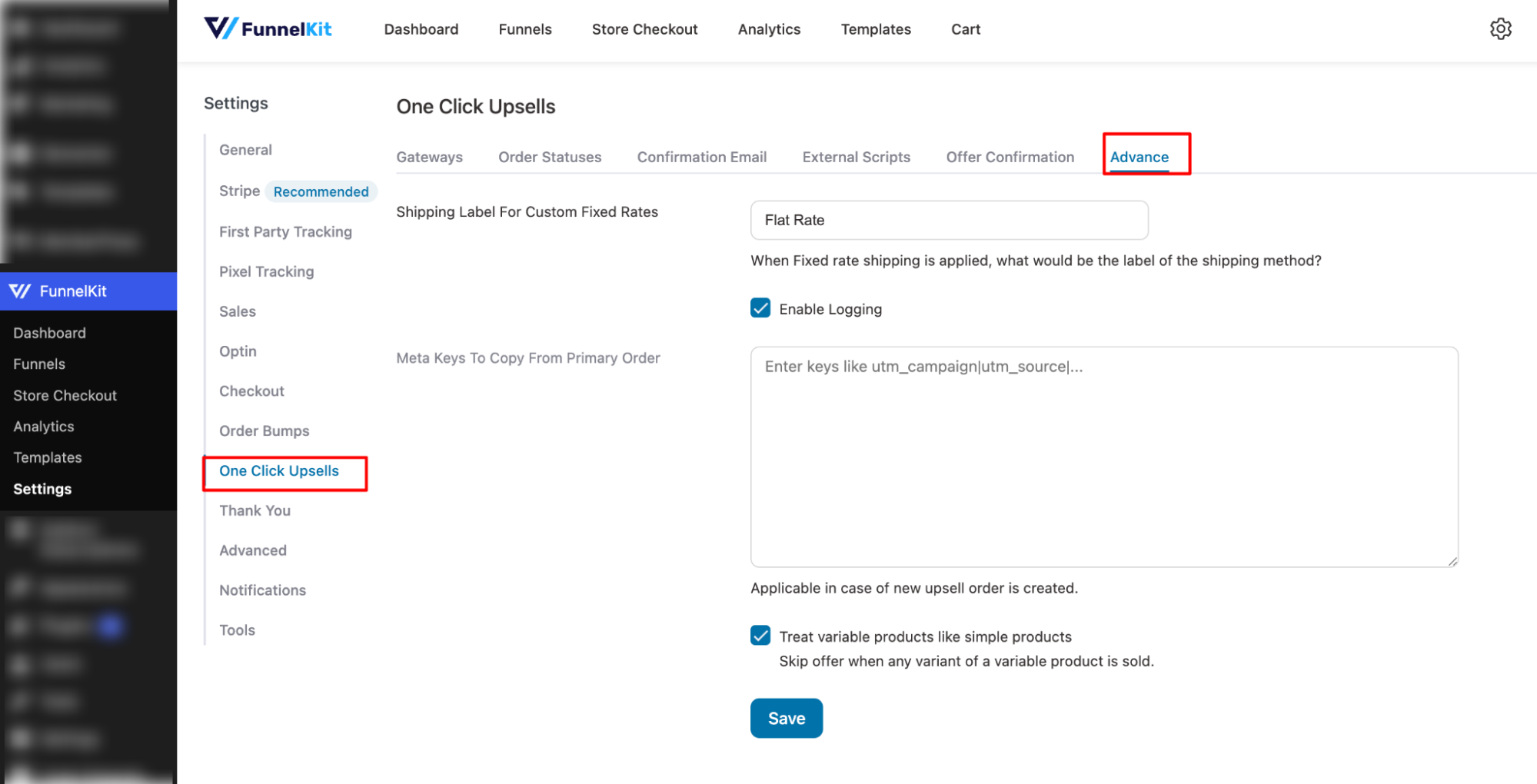This screenshot has height=784, width=1537.
Task: Open Store Checkout from the top navigation
Action: coord(644,28)
